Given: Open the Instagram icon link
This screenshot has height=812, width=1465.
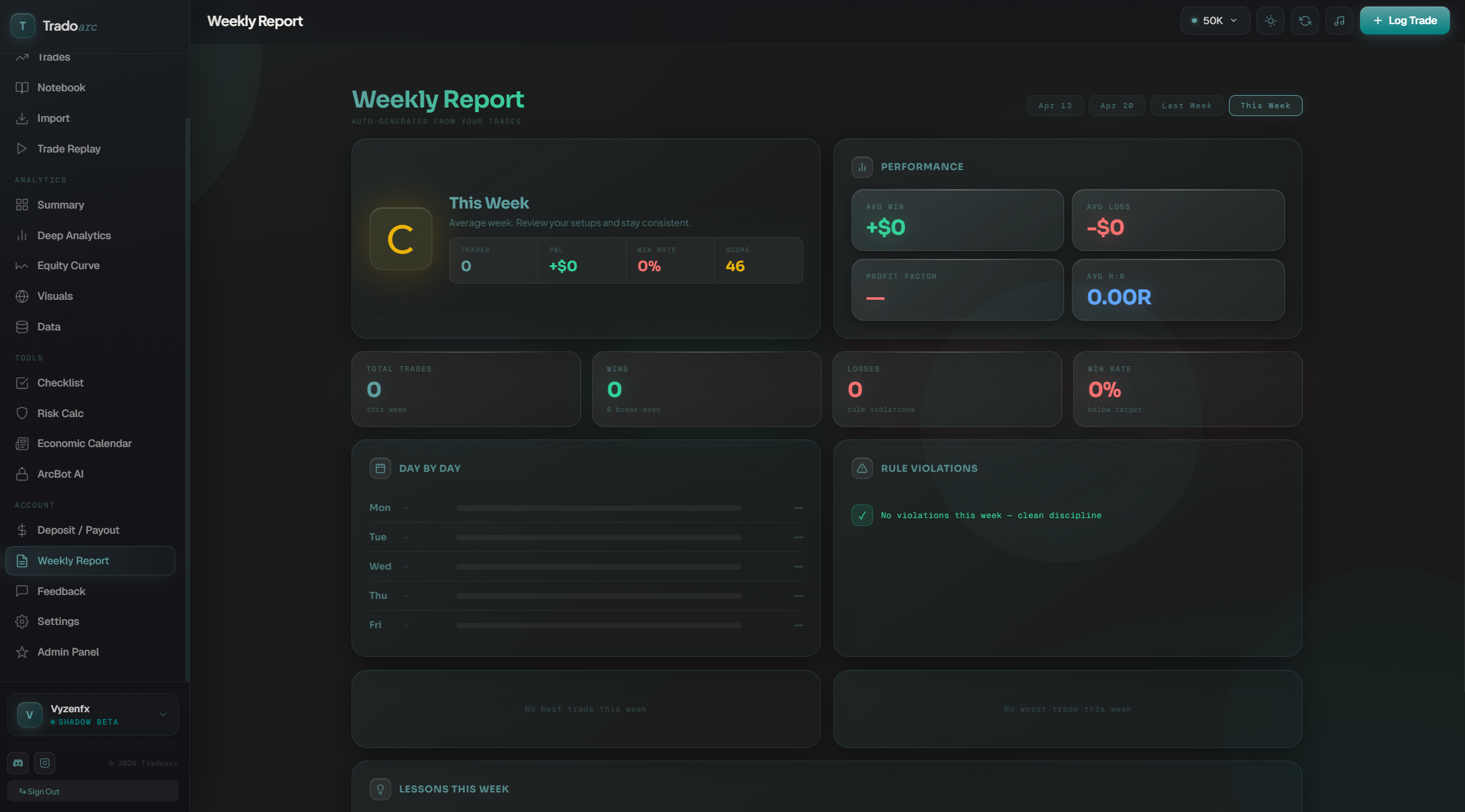Looking at the screenshot, I should coord(45,762).
